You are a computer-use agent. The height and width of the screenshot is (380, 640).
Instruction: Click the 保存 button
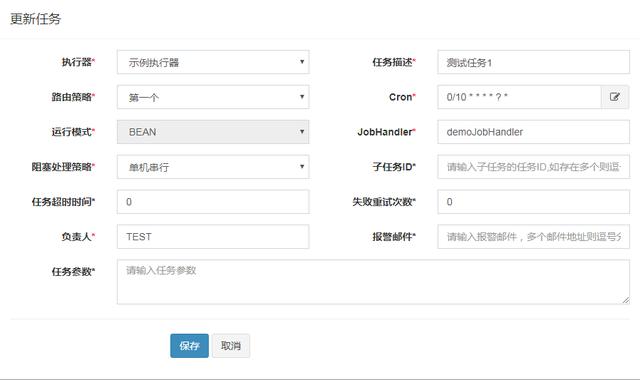click(189, 346)
